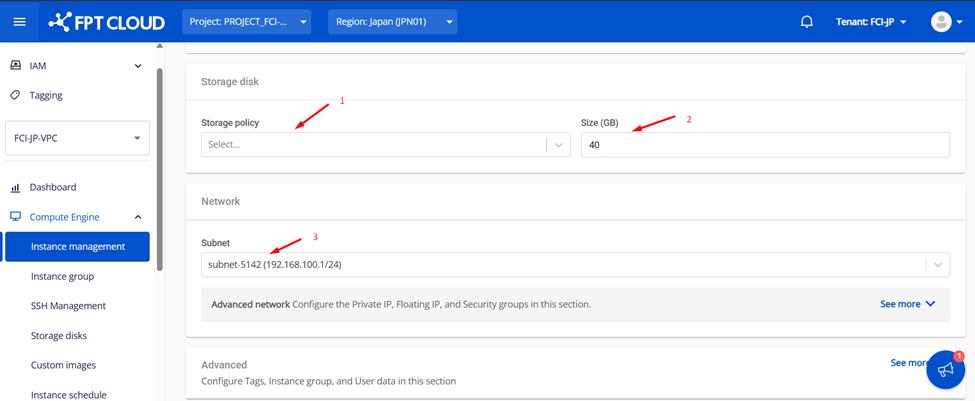Open the user profile avatar menu
975x401 pixels.
940,22
